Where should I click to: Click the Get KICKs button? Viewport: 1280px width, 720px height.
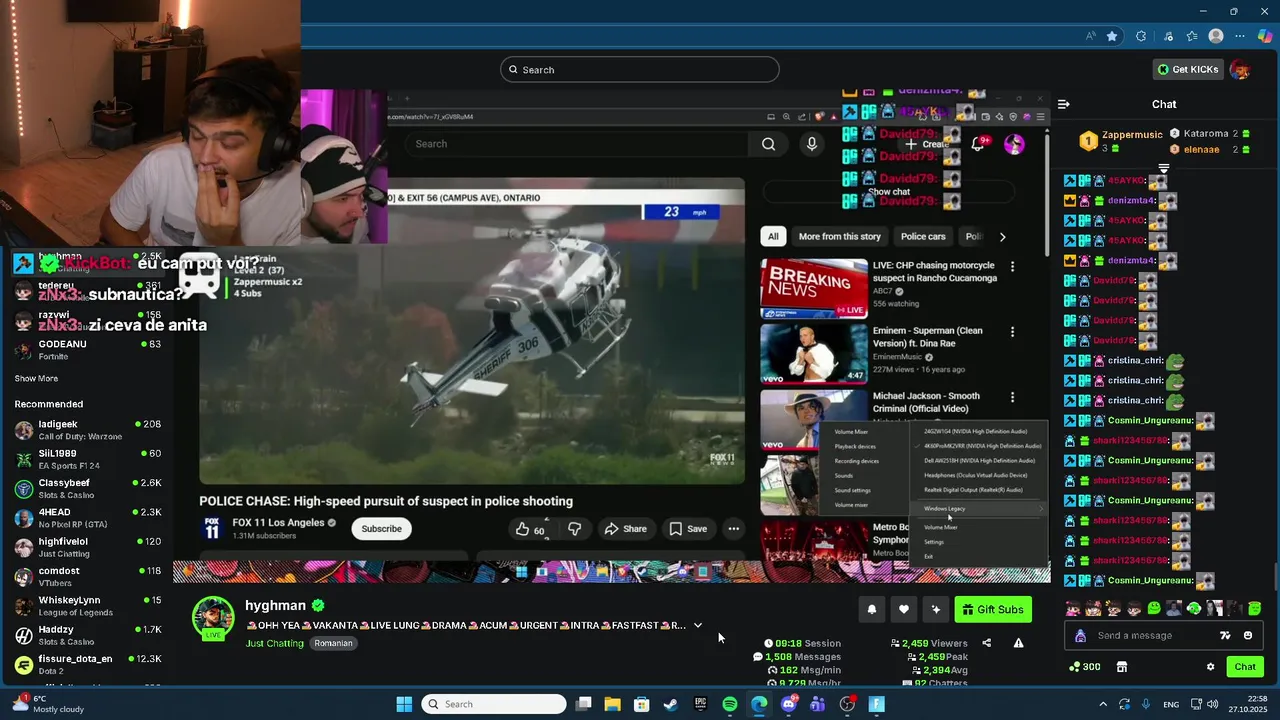pyautogui.click(x=1189, y=70)
